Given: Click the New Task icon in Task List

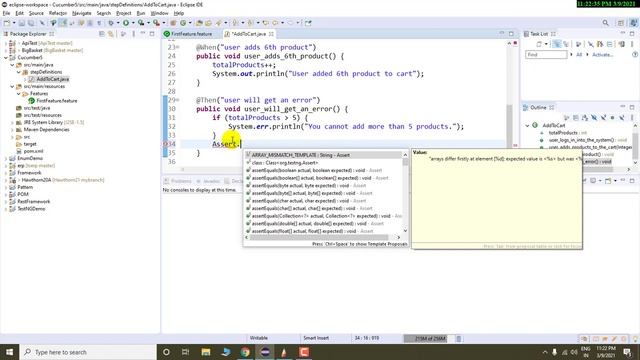Looking at the screenshot, I should [539, 44].
